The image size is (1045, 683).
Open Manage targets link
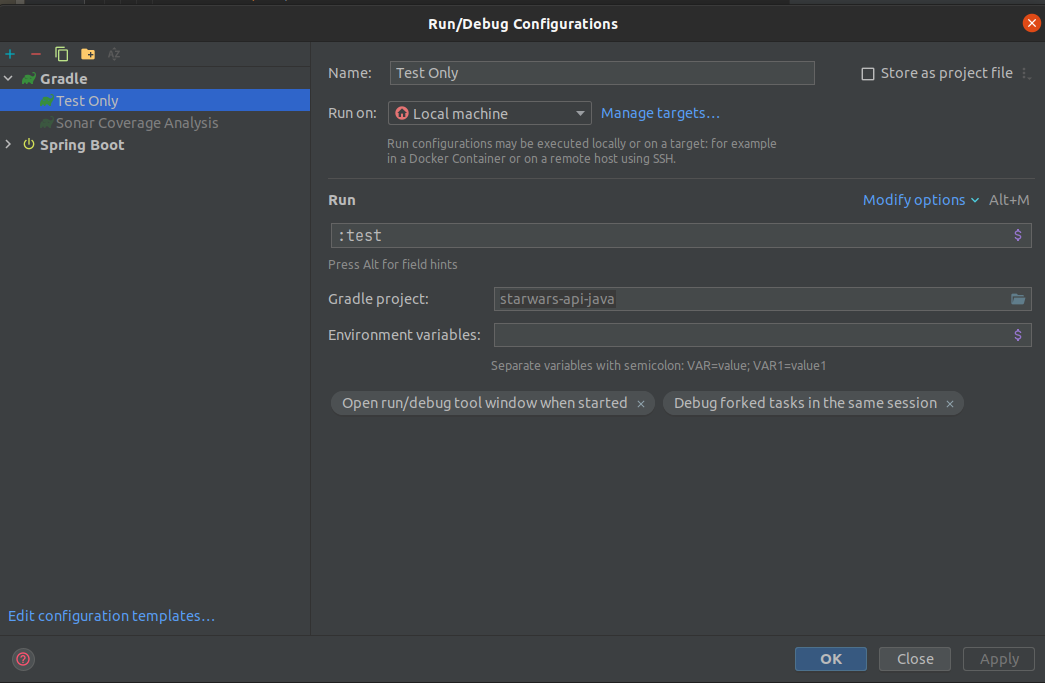point(660,113)
